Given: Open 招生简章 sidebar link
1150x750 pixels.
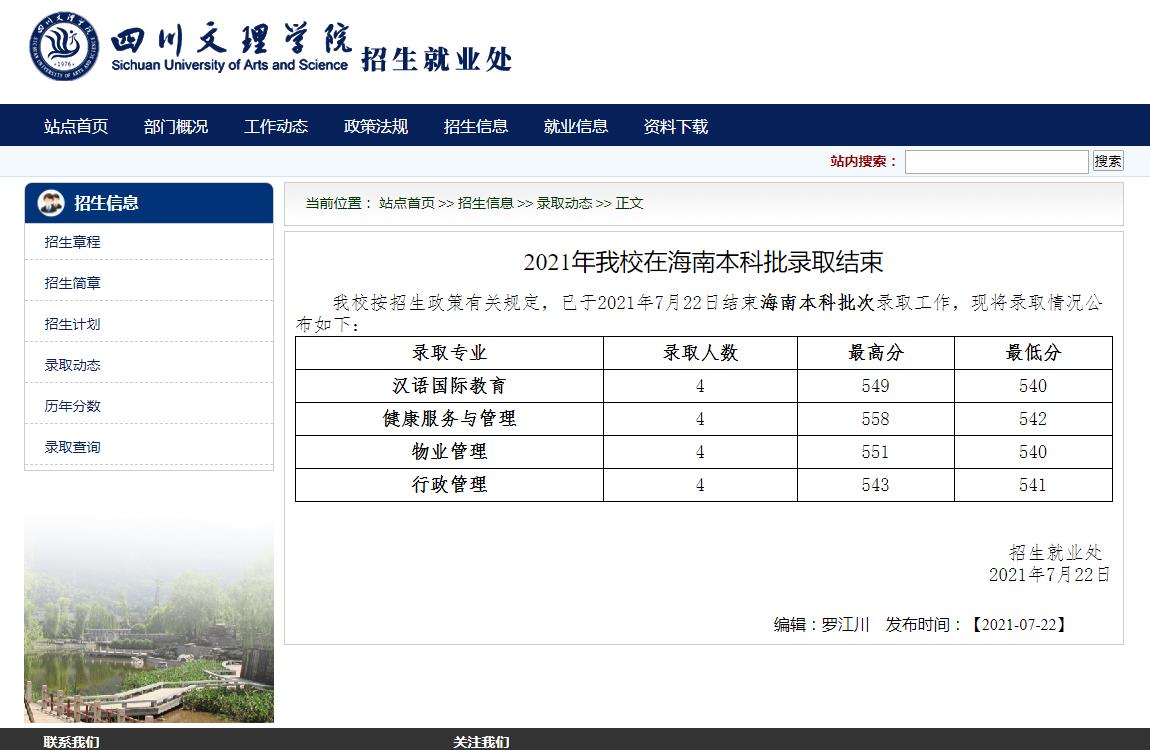Looking at the screenshot, I should (x=73, y=283).
